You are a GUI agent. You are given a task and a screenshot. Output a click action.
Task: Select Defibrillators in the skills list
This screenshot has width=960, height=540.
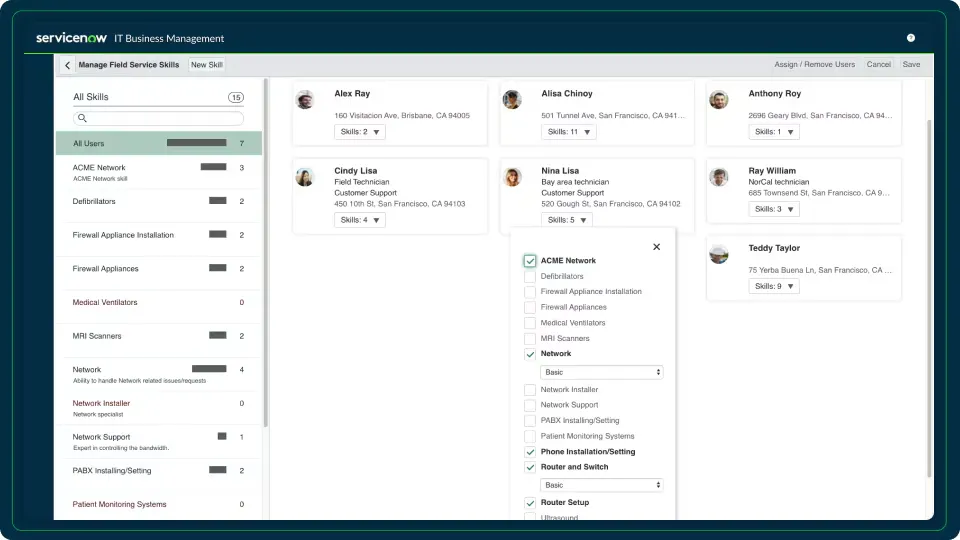click(159, 206)
